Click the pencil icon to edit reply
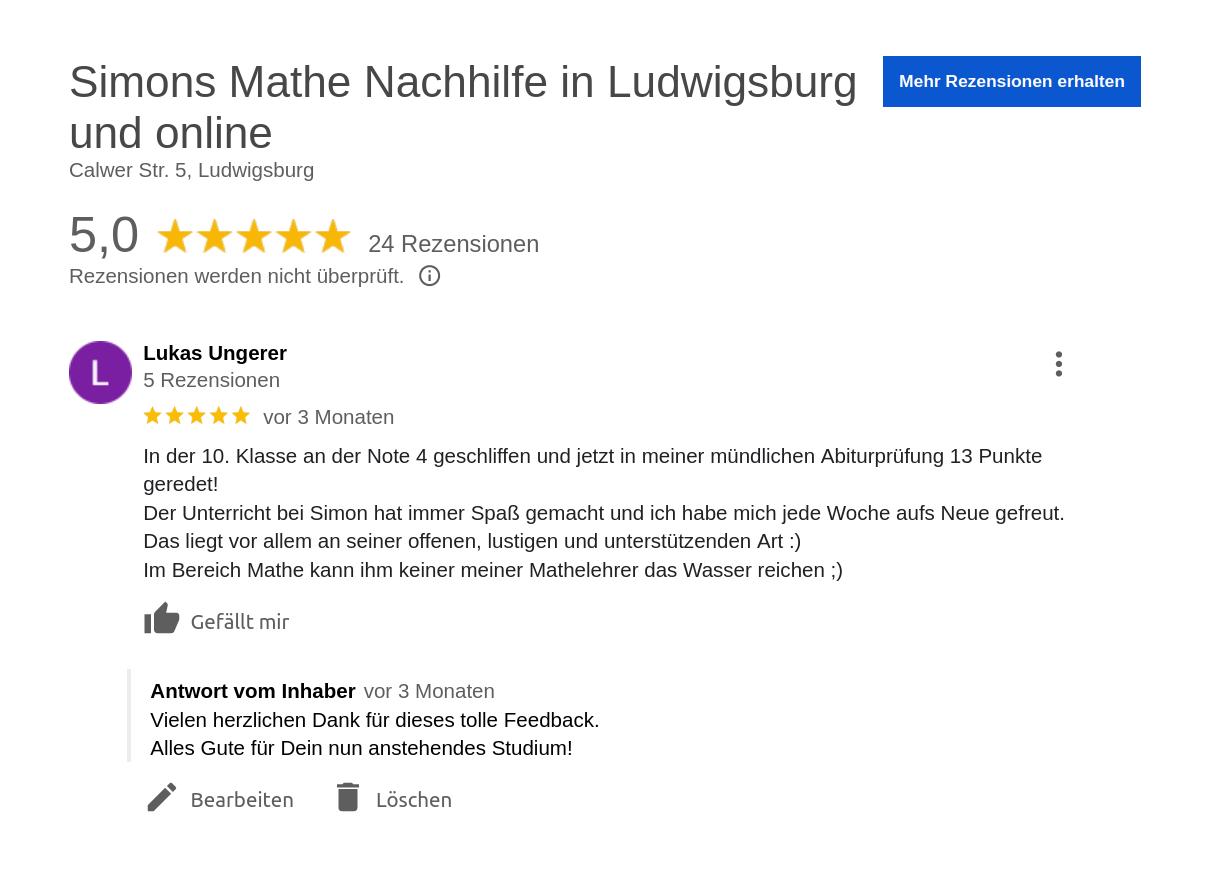 [162, 798]
